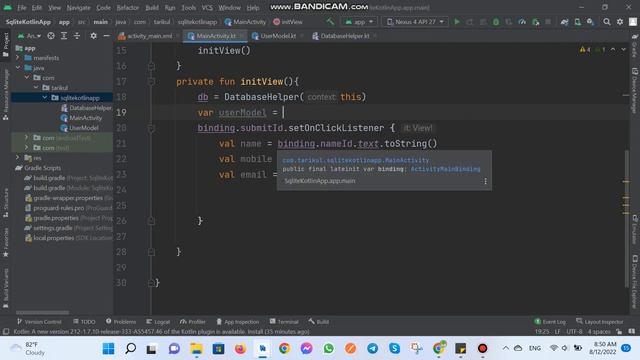This screenshot has width=640, height=360.
Task: Open the File menu
Action: tap(22, 7)
